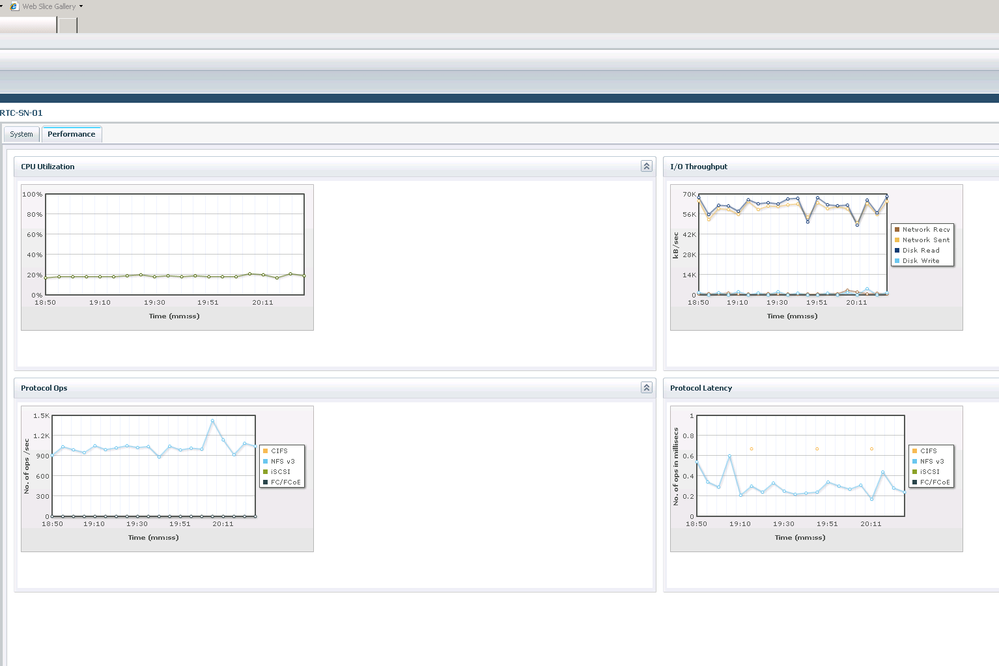Click the Disk Write legend entry
The width and height of the screenshot is (999, 666).
tap(922, 261)
